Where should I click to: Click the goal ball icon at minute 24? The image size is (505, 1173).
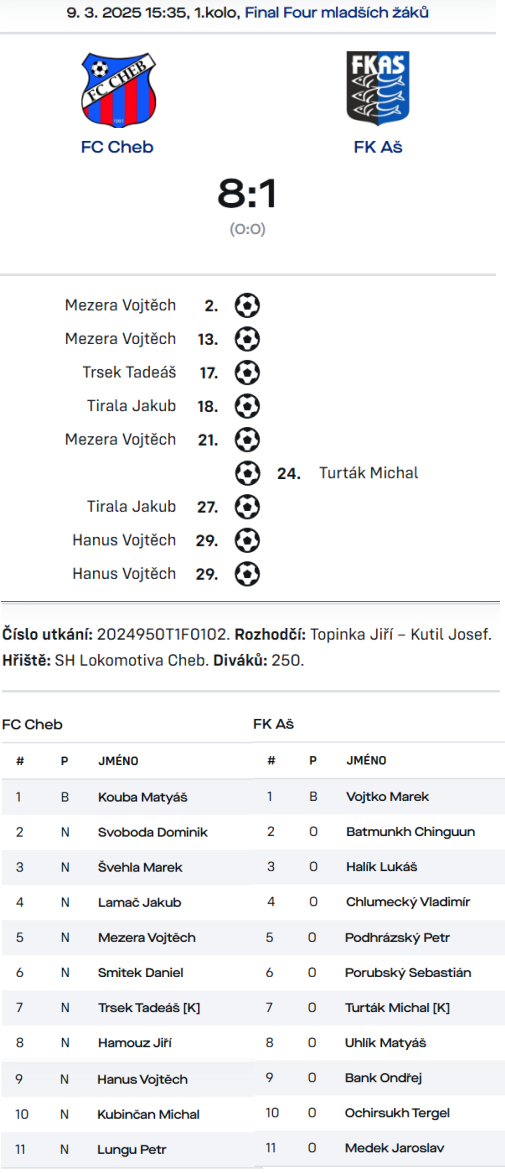pos(247,473)
